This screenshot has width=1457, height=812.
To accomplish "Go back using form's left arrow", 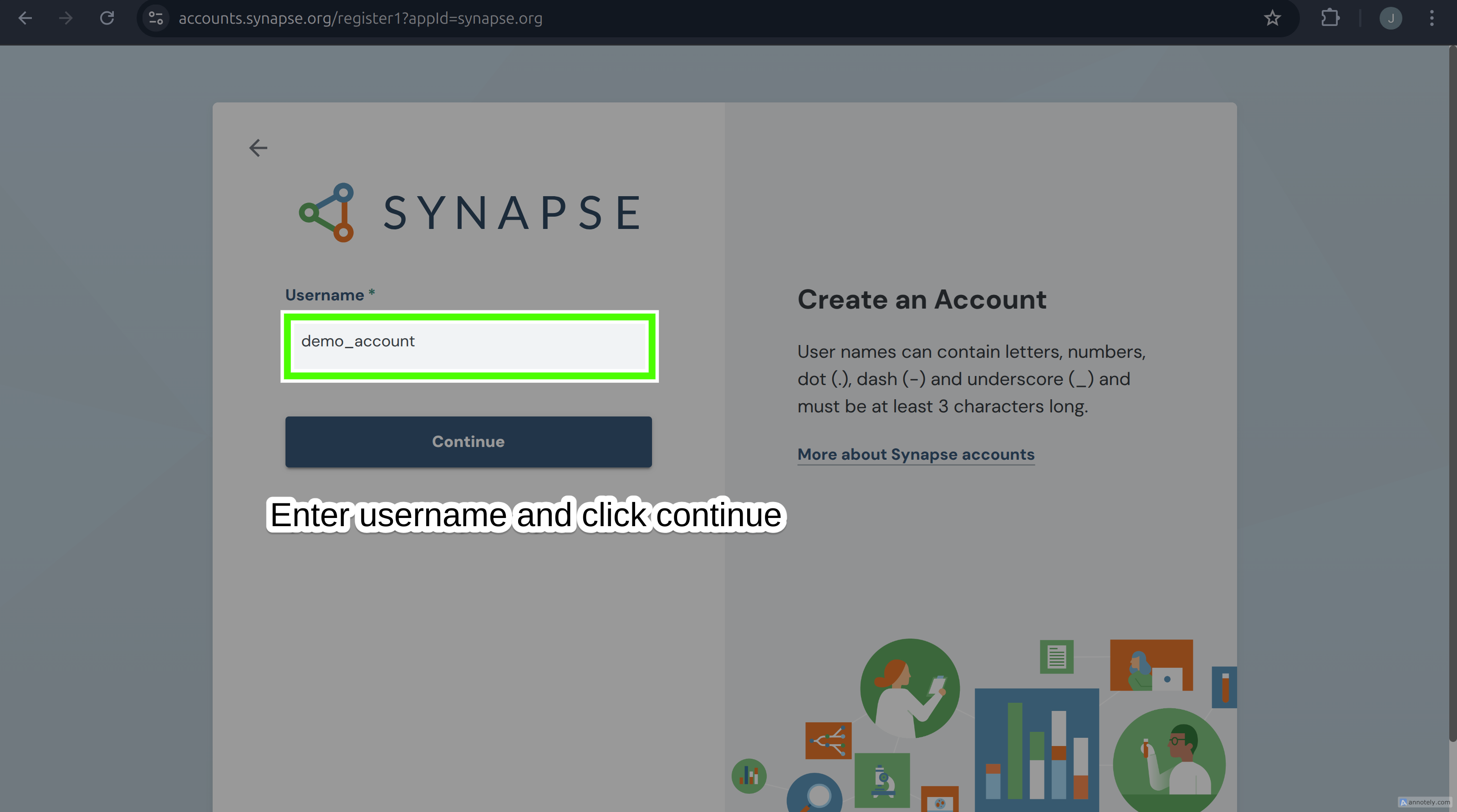I will (x=258, y=148).
